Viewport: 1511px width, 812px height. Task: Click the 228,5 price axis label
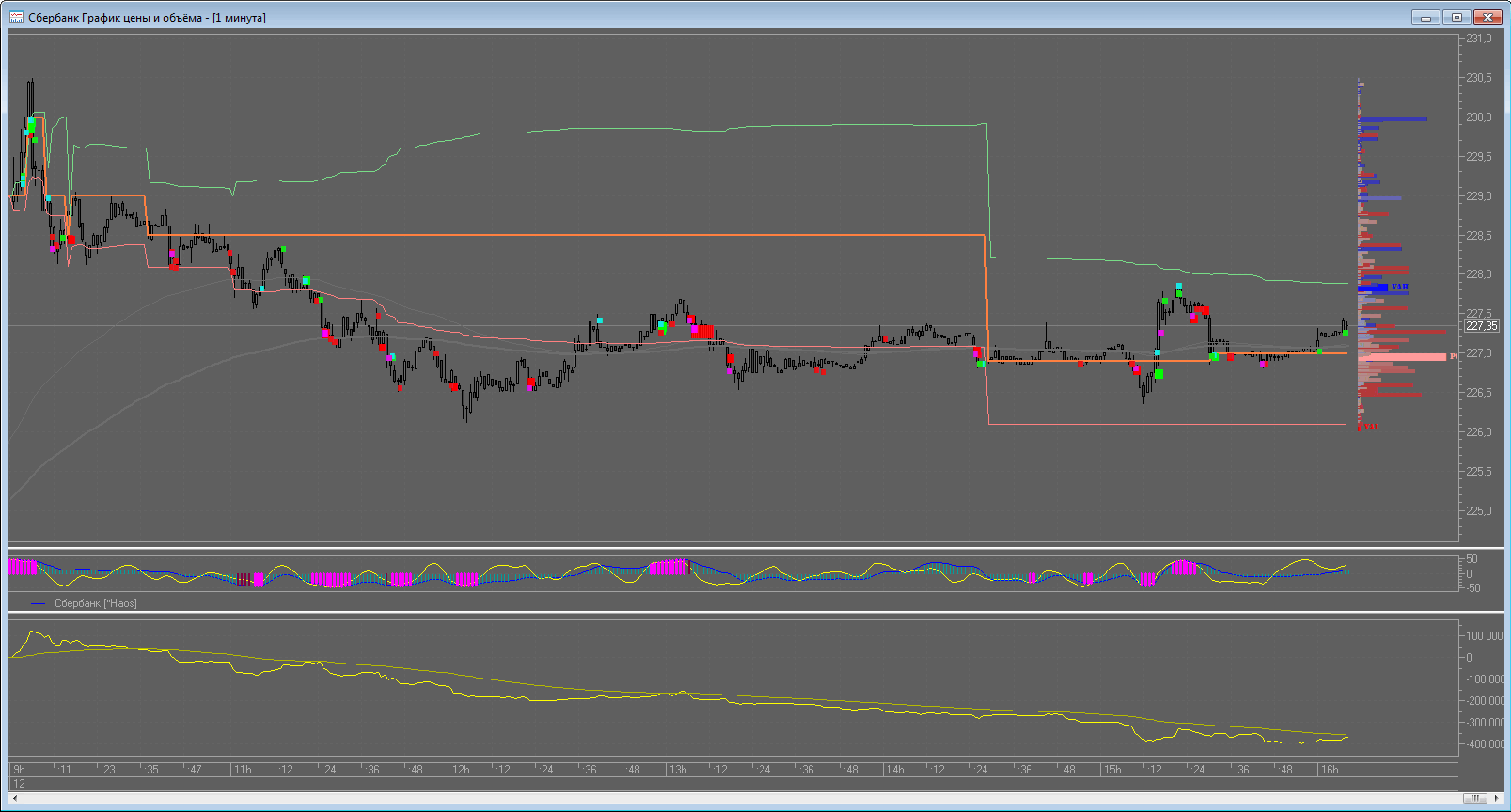click(1479, 236)
